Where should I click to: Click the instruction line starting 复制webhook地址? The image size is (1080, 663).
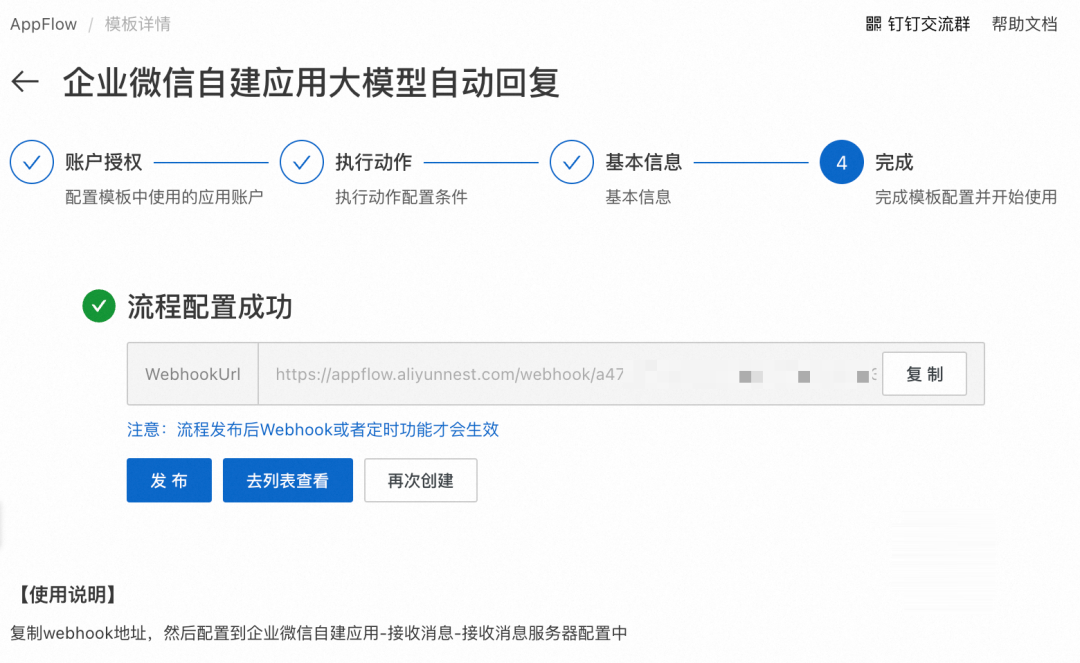click(319, 633)
